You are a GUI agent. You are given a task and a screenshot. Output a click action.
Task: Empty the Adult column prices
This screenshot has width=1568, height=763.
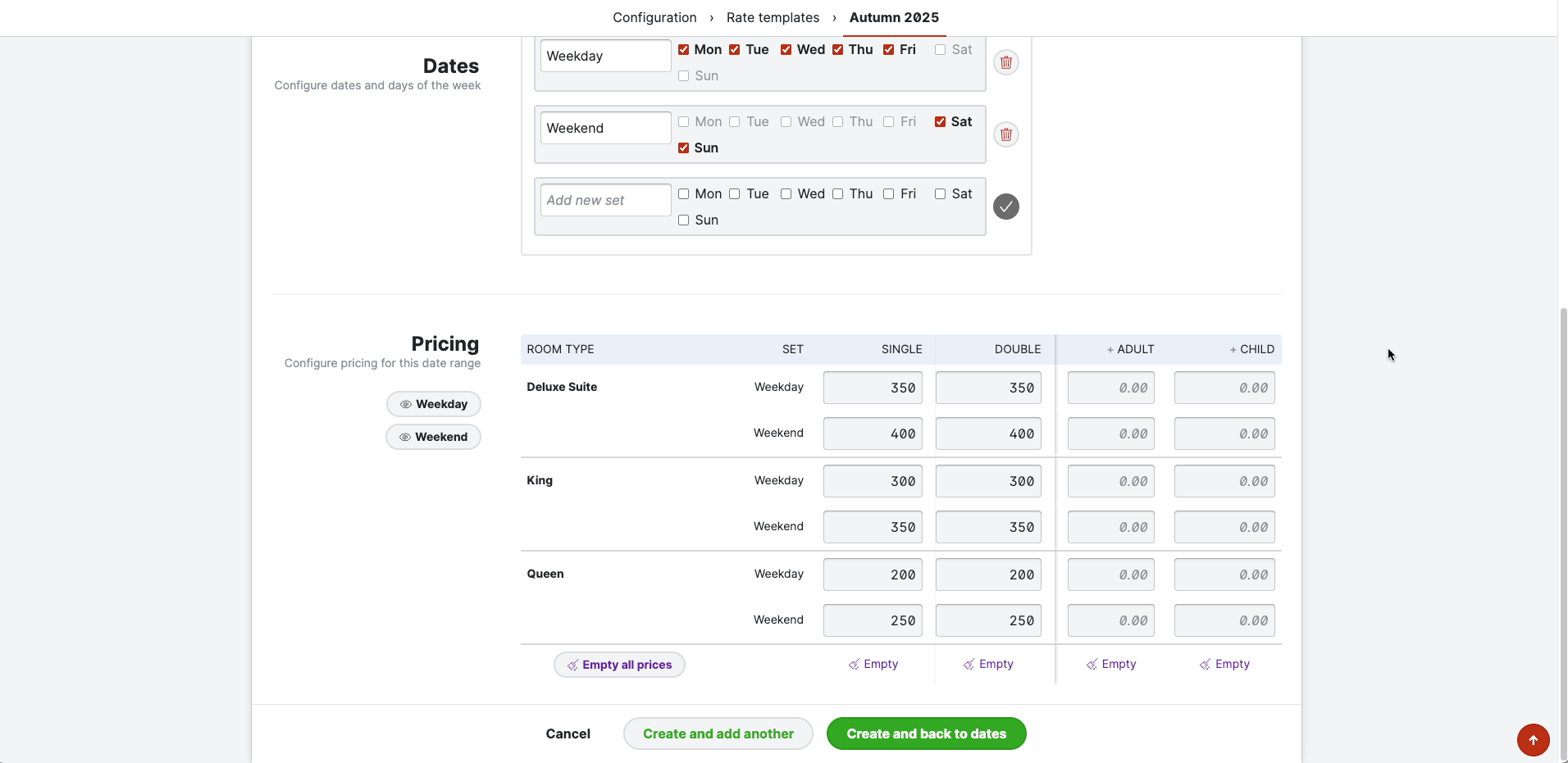point(1111,664)
